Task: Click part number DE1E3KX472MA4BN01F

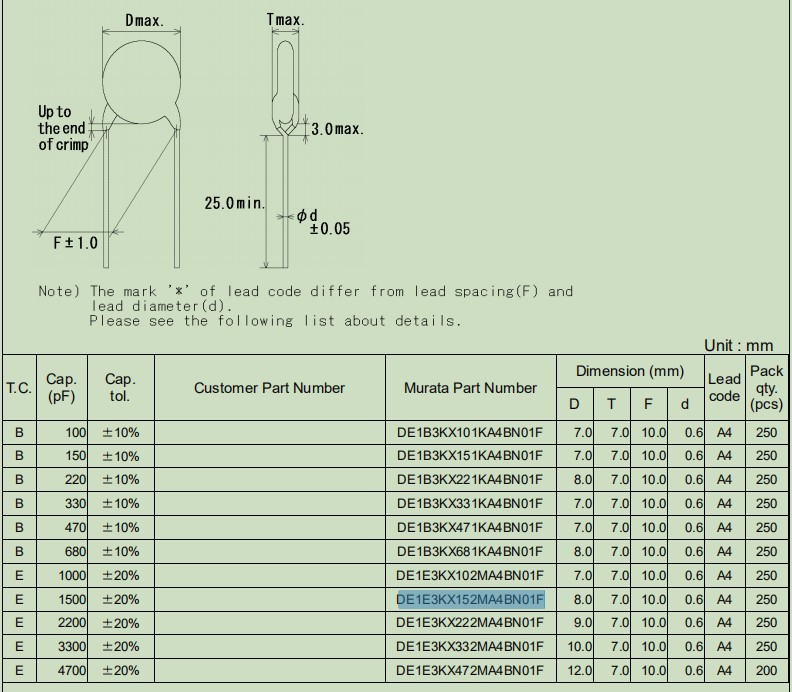Action: point(470,671)
